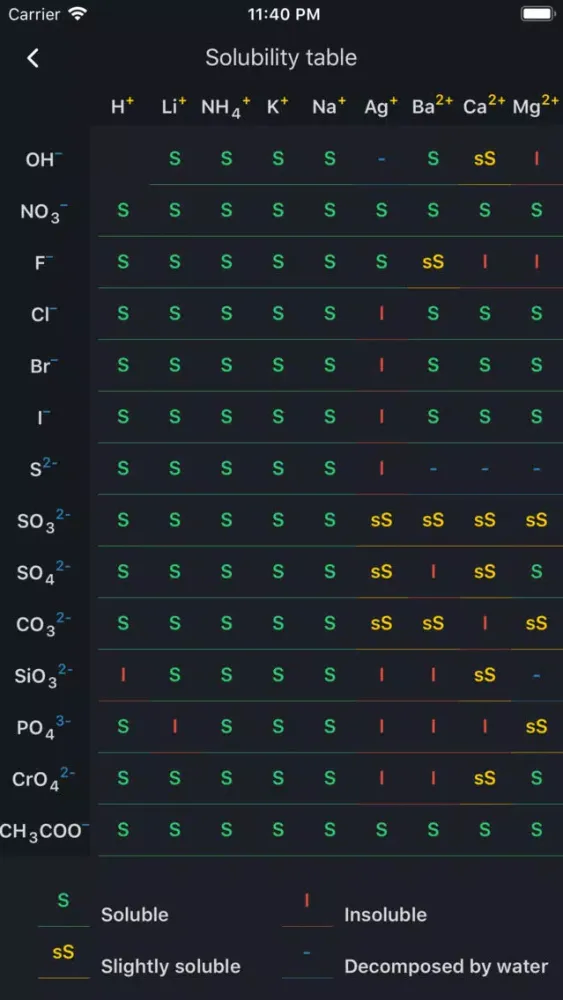The image size is (563, 1000).
Task: Tap the Solubility table title
Action: tap(281, 58)
